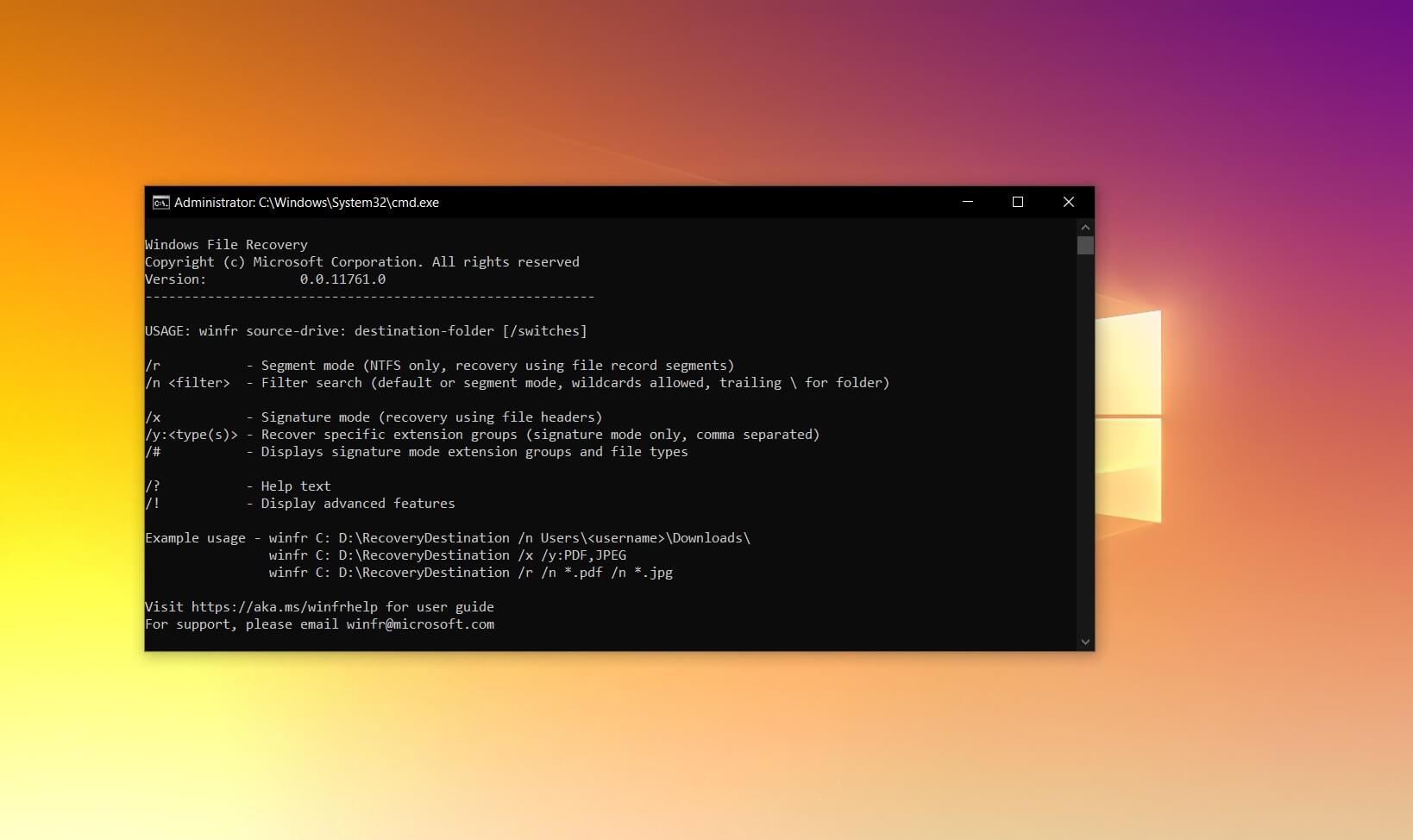This screenshot has width=1413, height=840.
Task: Close the Command Prompt window
Action: (x=1069, y=202)
